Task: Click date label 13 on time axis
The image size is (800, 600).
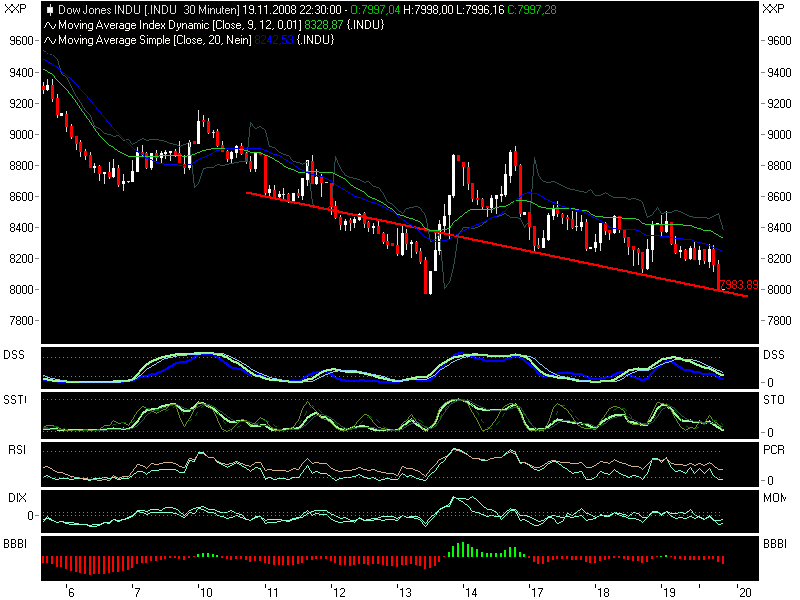Action: point(405,592)
